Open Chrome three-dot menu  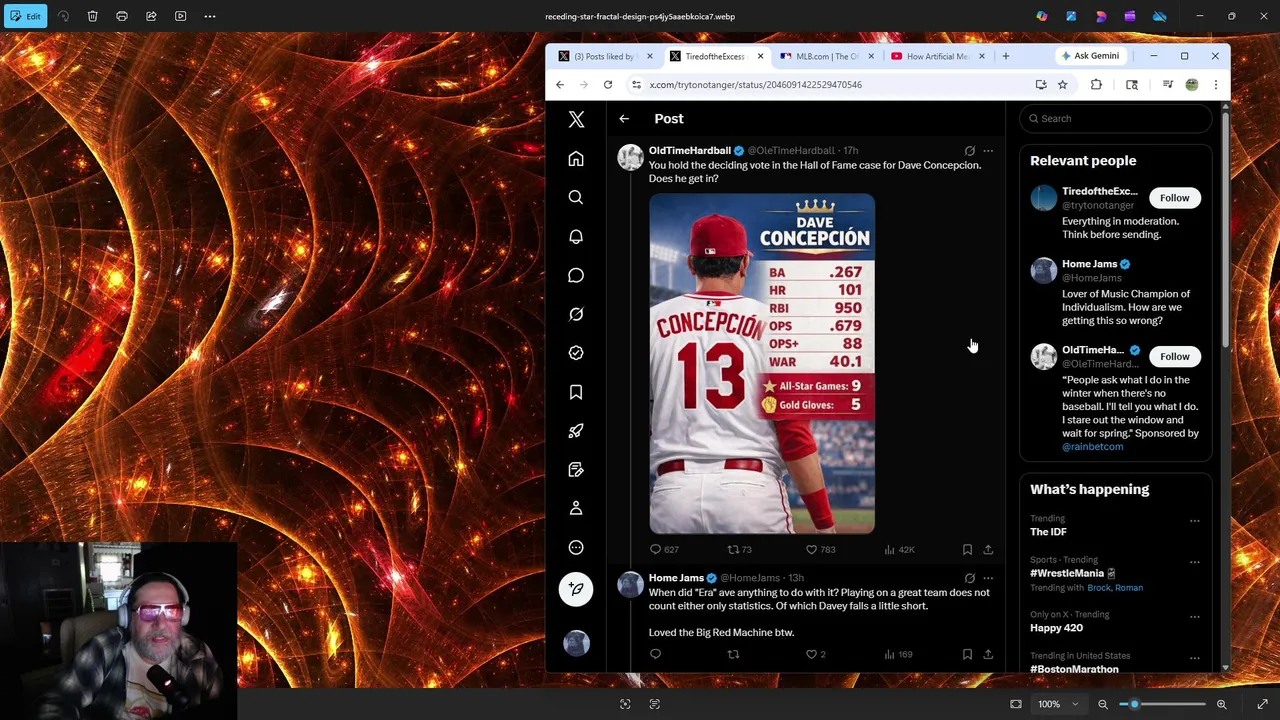click(1216, 85)
